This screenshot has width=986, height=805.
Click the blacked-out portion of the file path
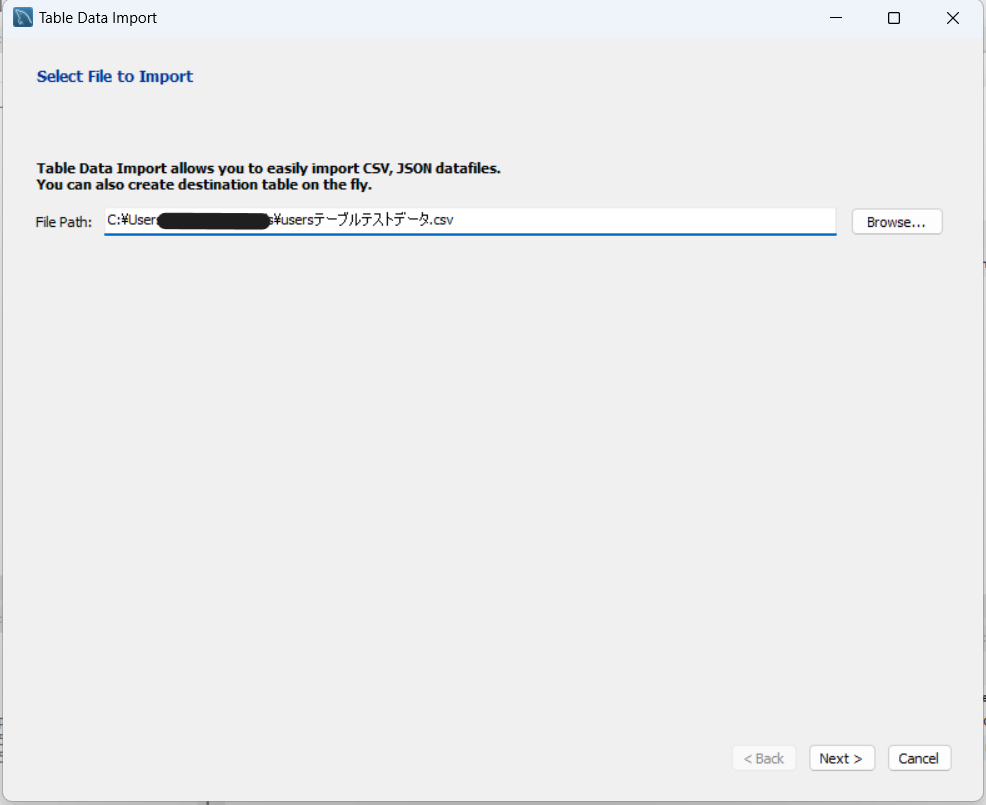click(215, 220)
